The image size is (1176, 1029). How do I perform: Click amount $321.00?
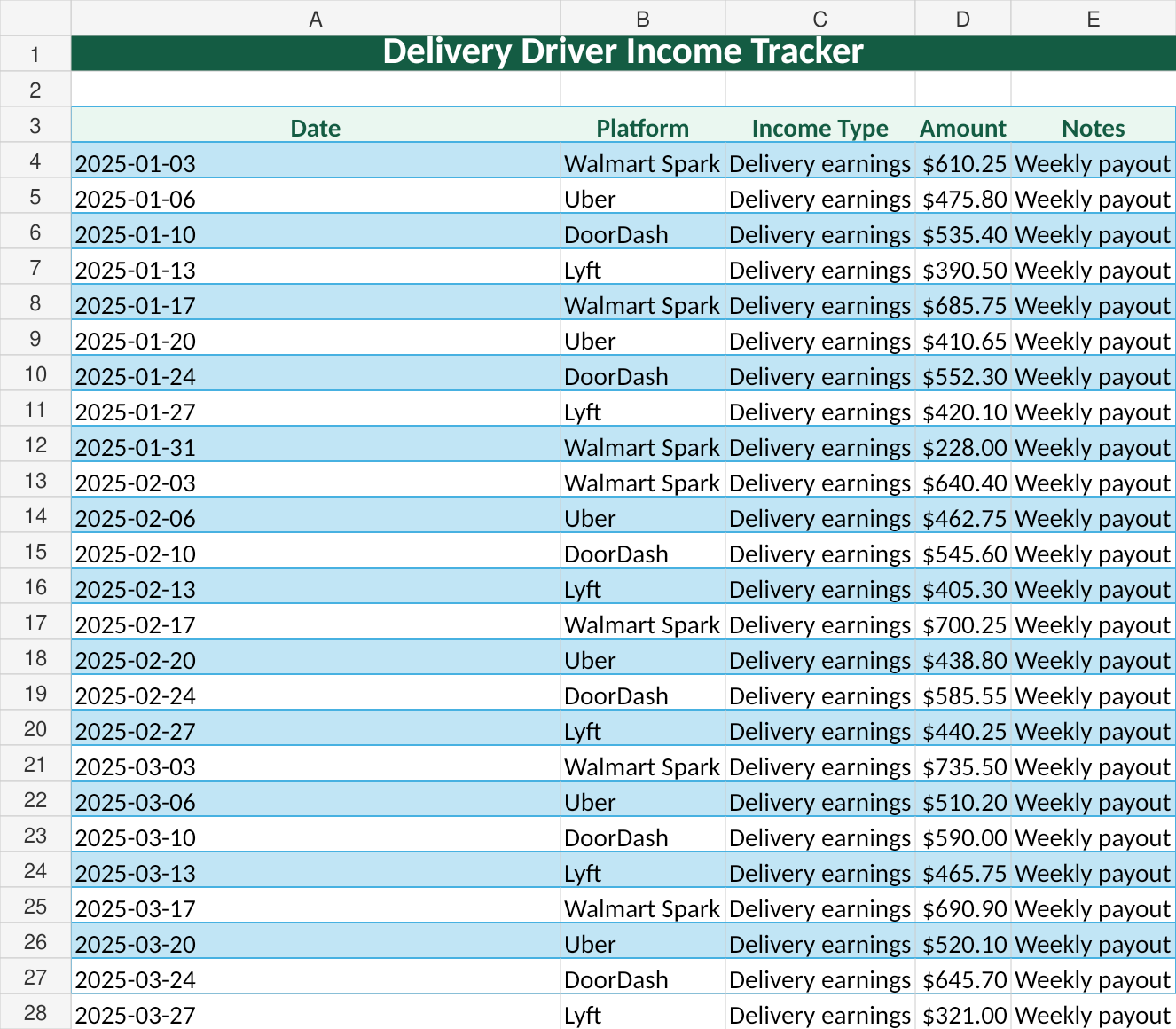tap(963, 1012)
